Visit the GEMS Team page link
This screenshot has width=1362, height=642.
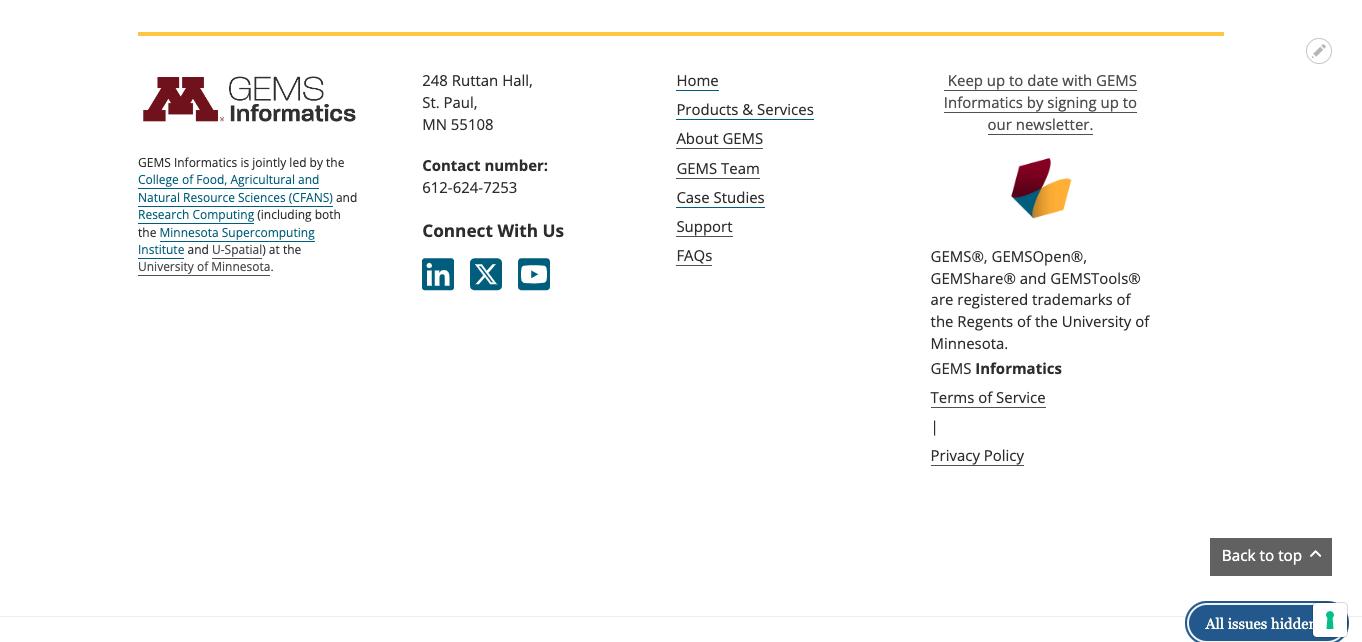(718, 169)
